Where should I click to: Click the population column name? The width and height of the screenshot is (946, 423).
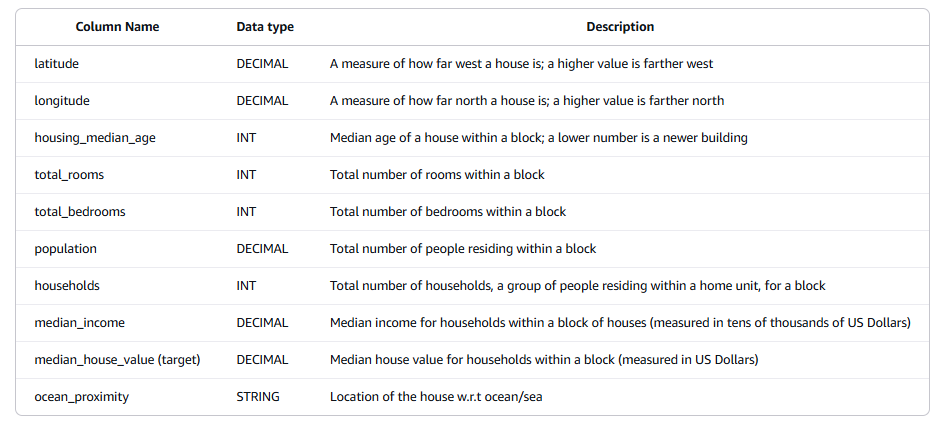[65, 249]
